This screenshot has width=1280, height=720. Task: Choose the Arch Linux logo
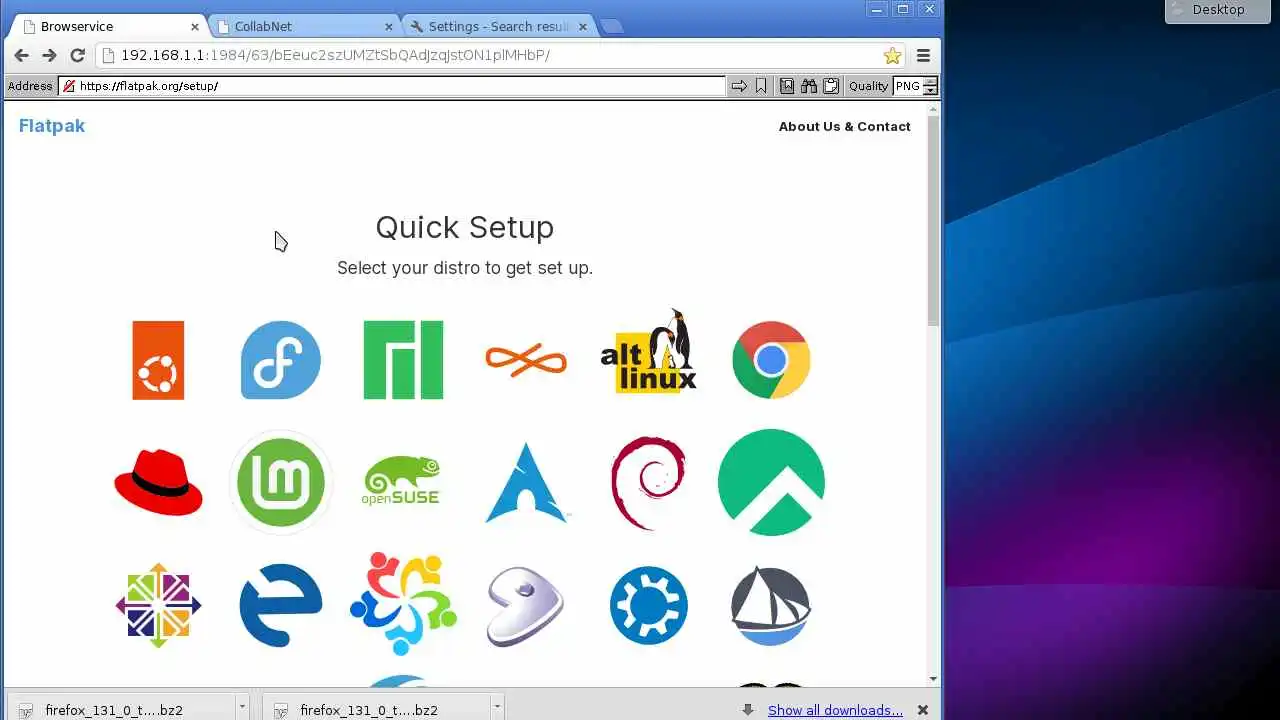[526, 482]
